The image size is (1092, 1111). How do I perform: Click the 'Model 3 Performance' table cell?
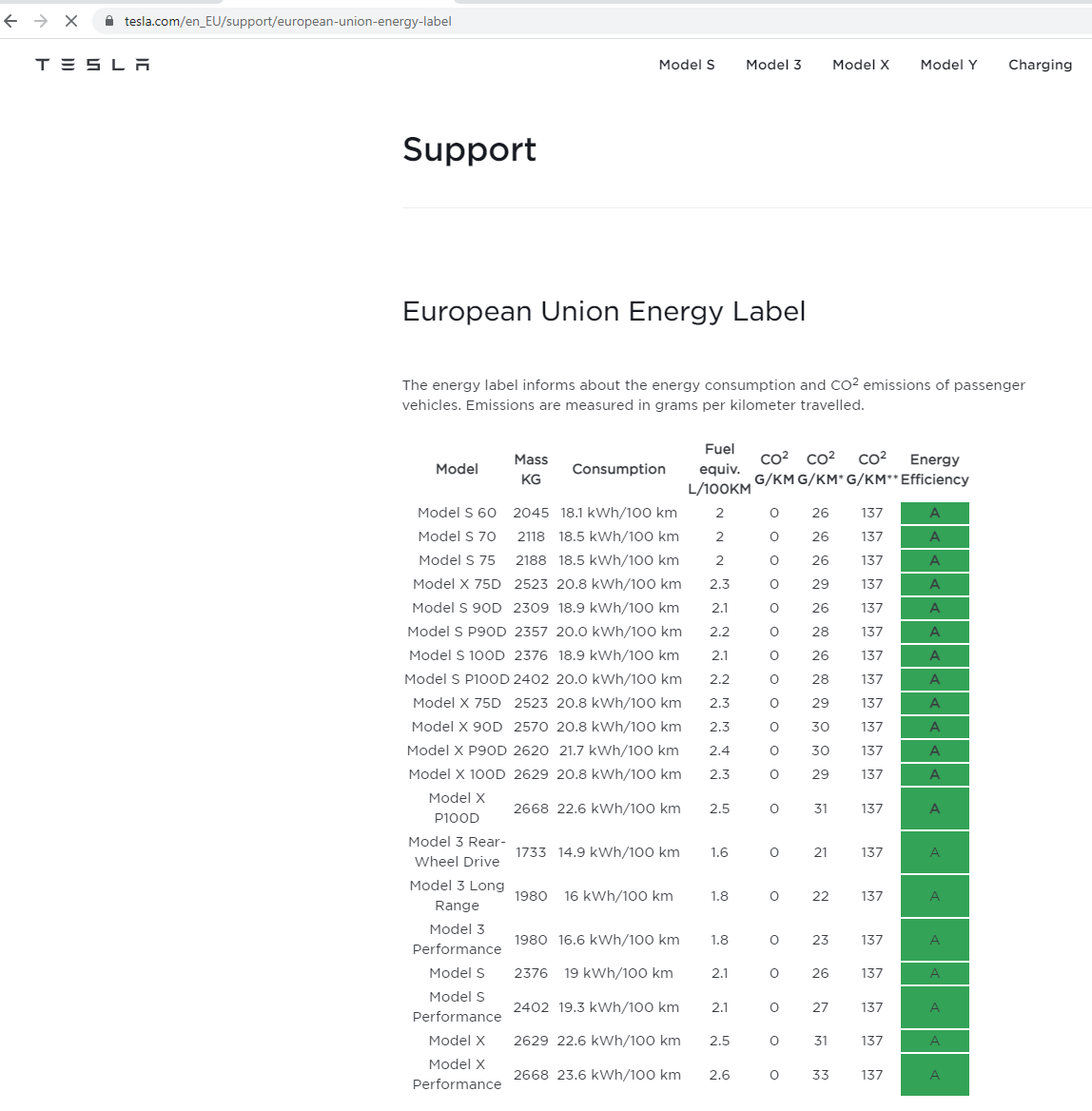click(458, 940)
